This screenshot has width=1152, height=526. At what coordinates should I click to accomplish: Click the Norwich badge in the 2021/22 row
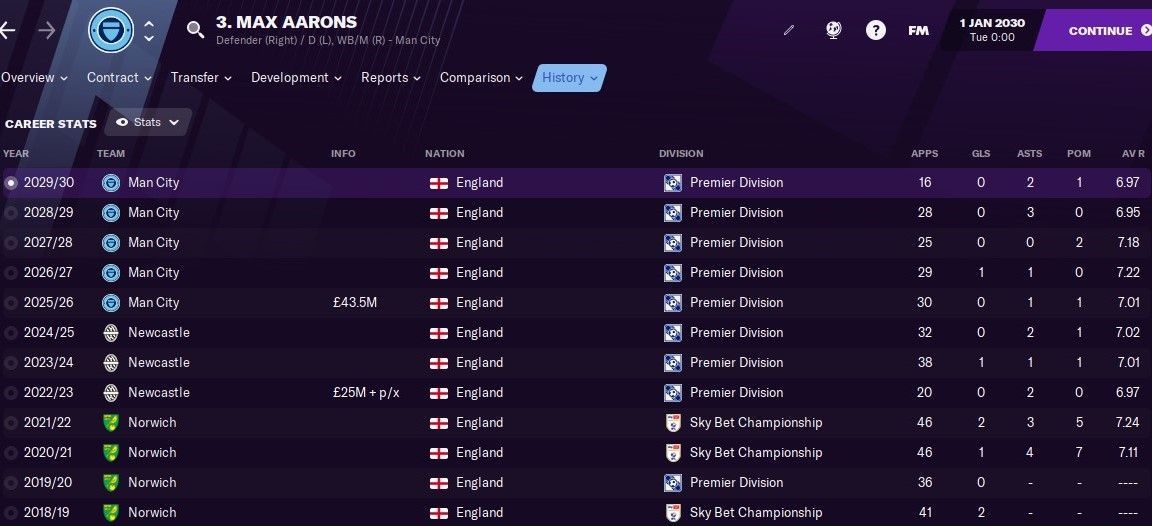[111, 422]
